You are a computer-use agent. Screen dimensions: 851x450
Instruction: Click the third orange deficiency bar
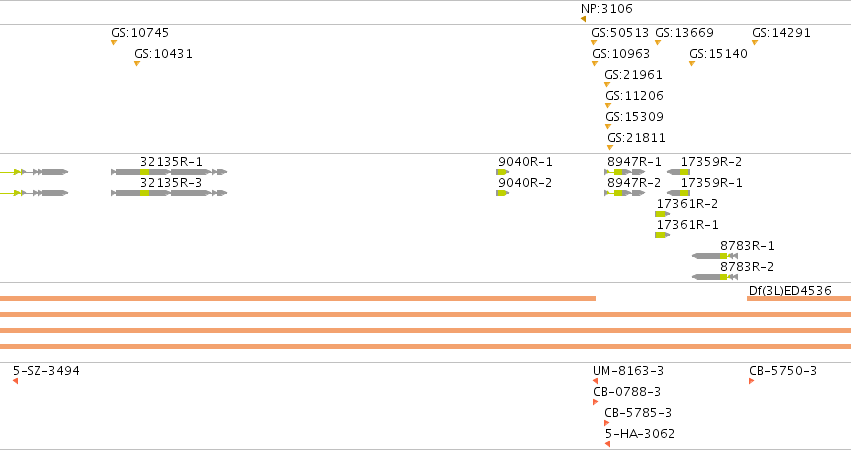point(426,330)
